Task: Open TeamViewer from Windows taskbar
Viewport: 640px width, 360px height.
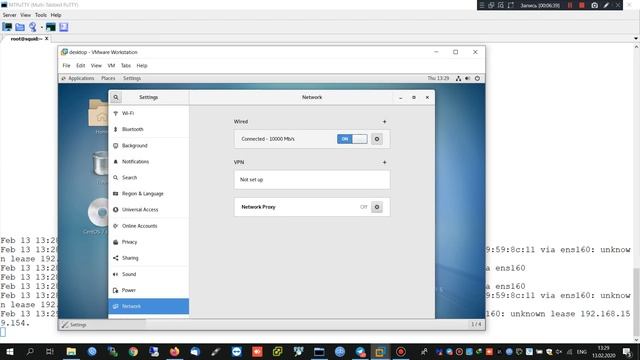Action: 236,351
